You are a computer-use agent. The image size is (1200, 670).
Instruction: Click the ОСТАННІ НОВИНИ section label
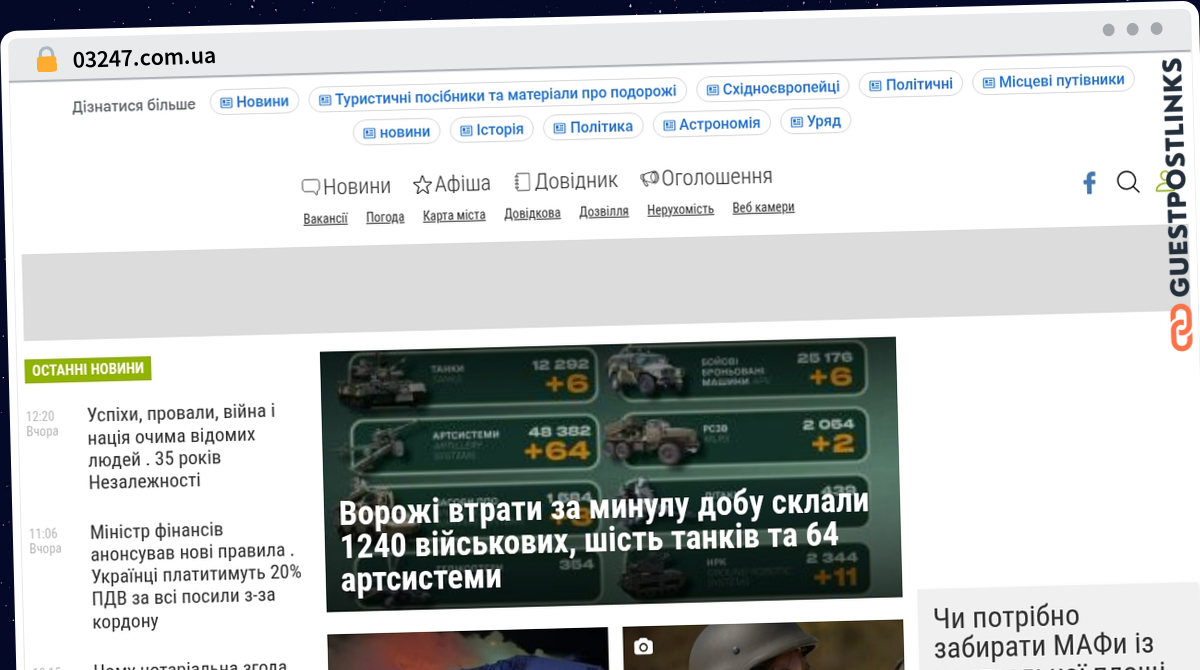pyautogui.click(x=88, y=369)
